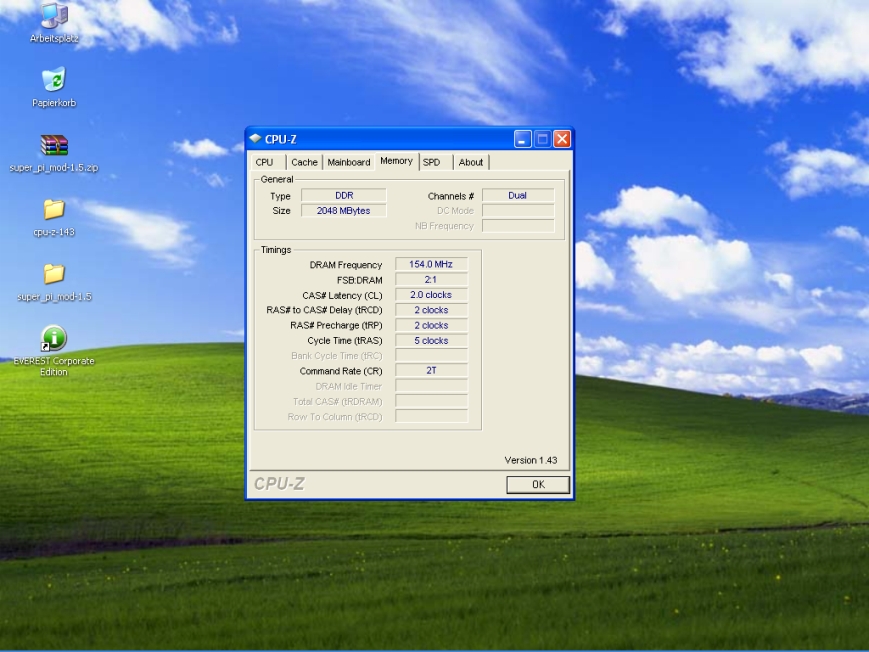Click the Command Rate value 2T
The image size is (869, 652).
[x=431, y=370]
